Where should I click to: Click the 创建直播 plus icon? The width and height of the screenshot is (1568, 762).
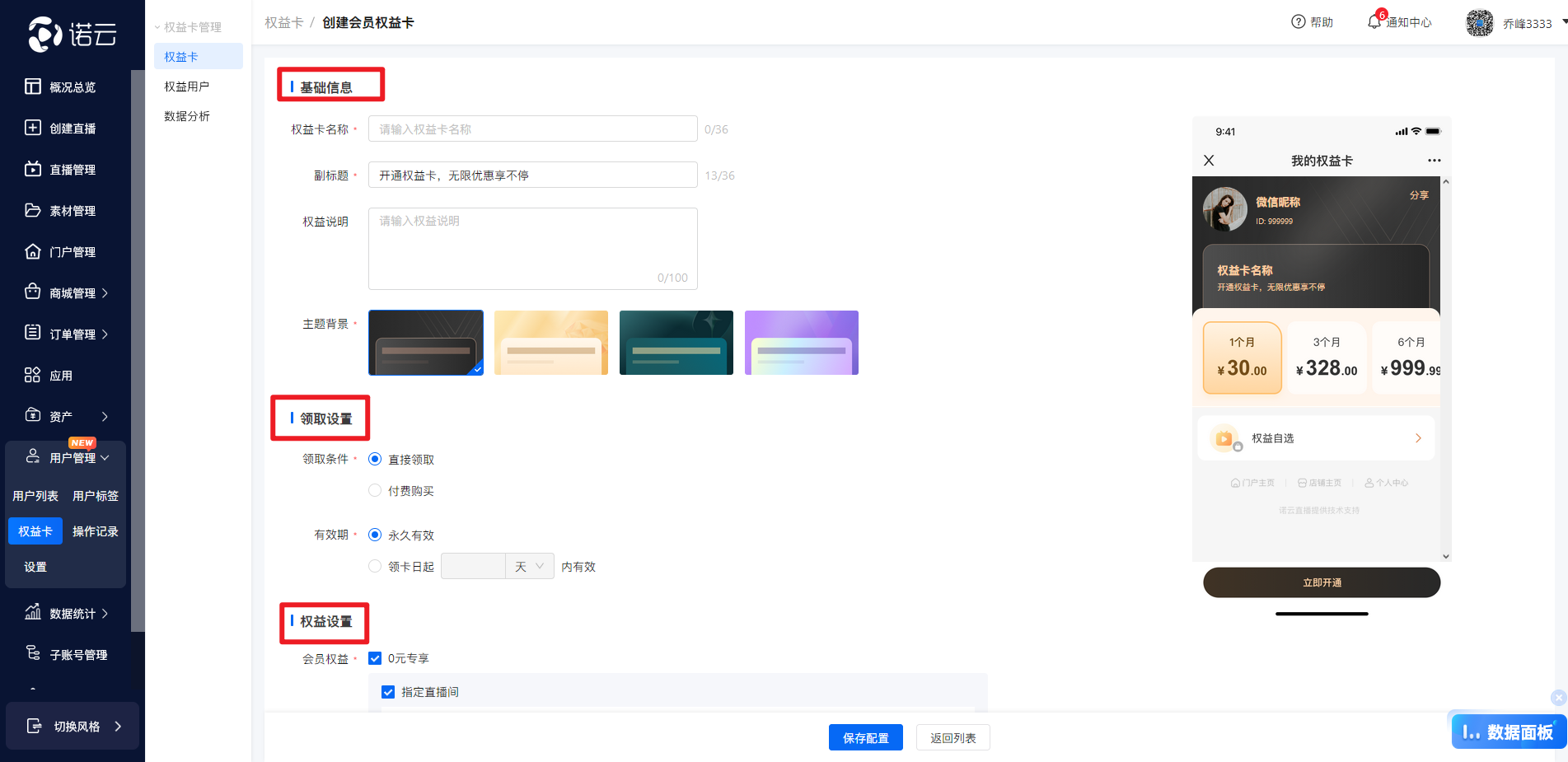[x=33, y=128]
